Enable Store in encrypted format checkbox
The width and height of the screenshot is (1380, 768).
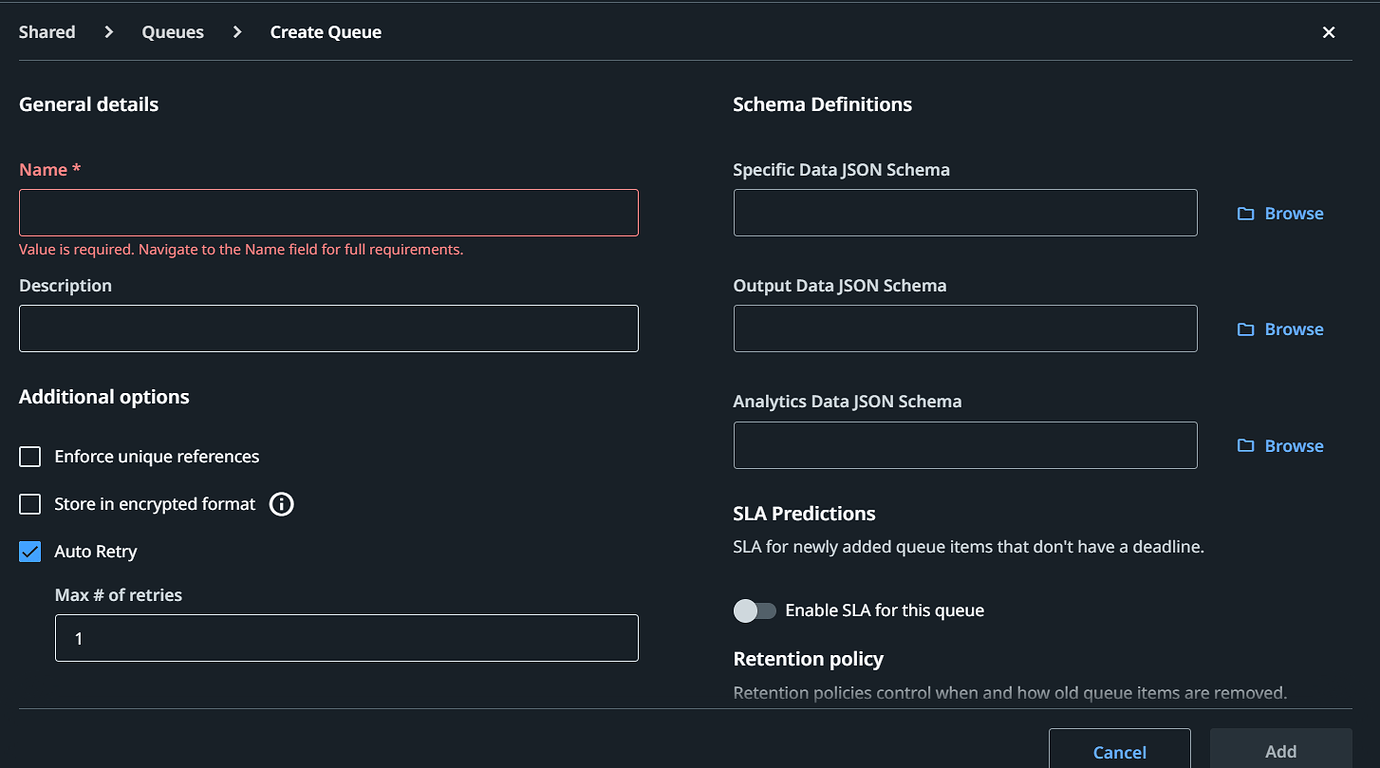pos(30,504)
